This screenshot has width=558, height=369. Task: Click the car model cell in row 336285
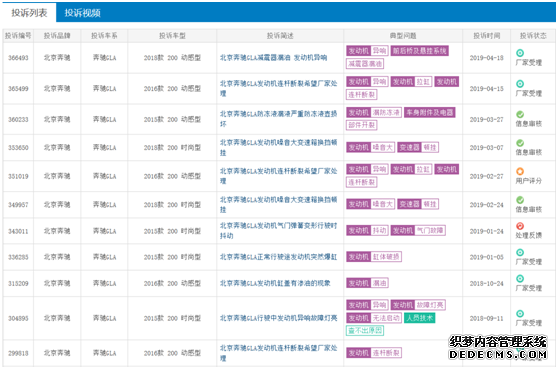(x=172, y=257)
